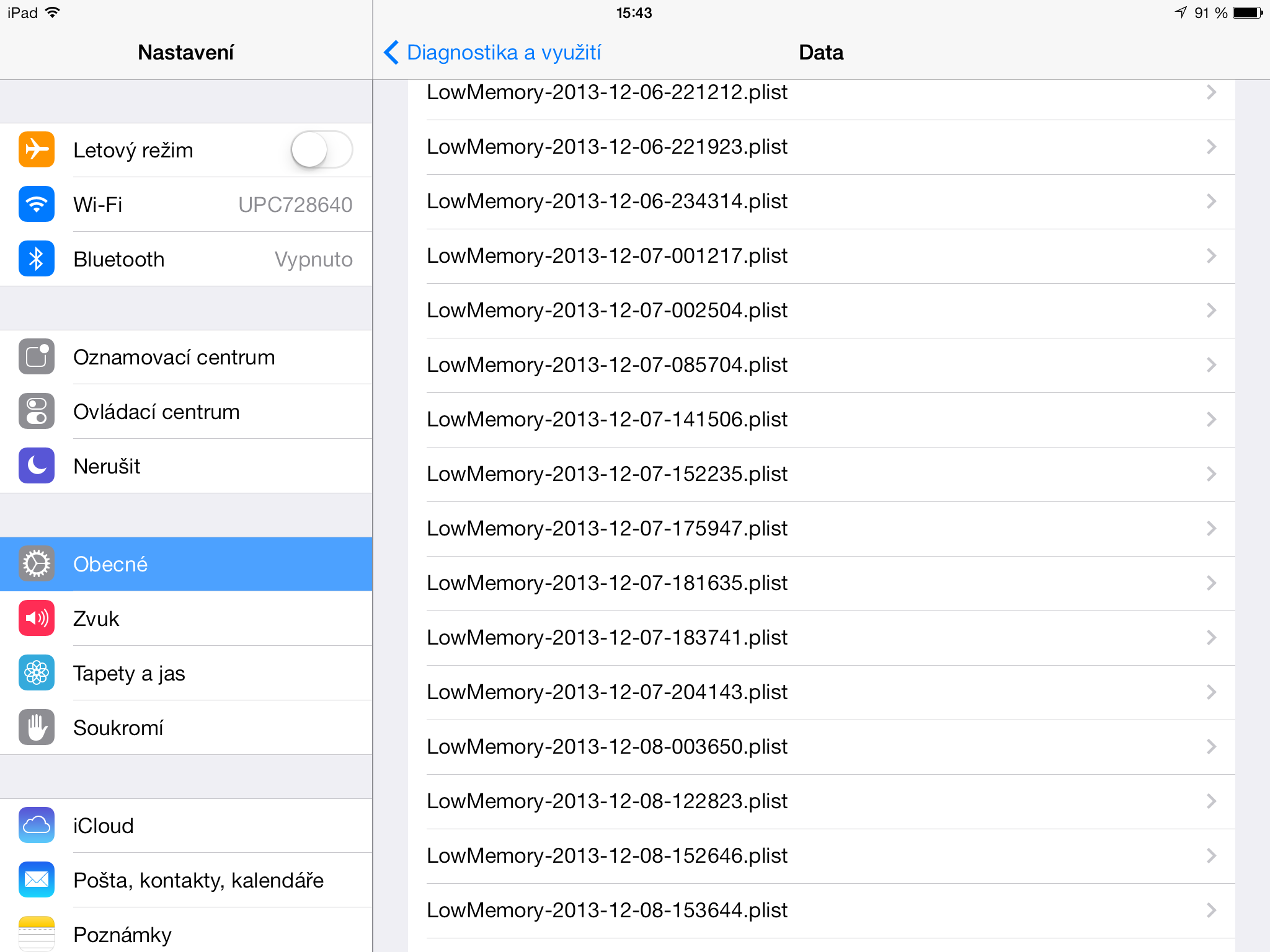Tap the battery status icon

tap(1248, 12)
